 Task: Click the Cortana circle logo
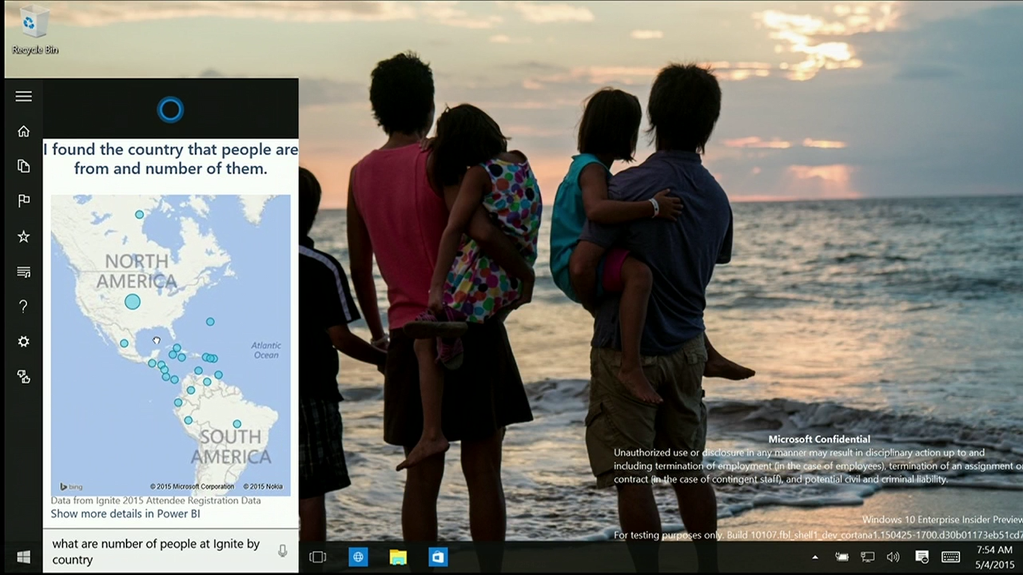tap(170, 110)
